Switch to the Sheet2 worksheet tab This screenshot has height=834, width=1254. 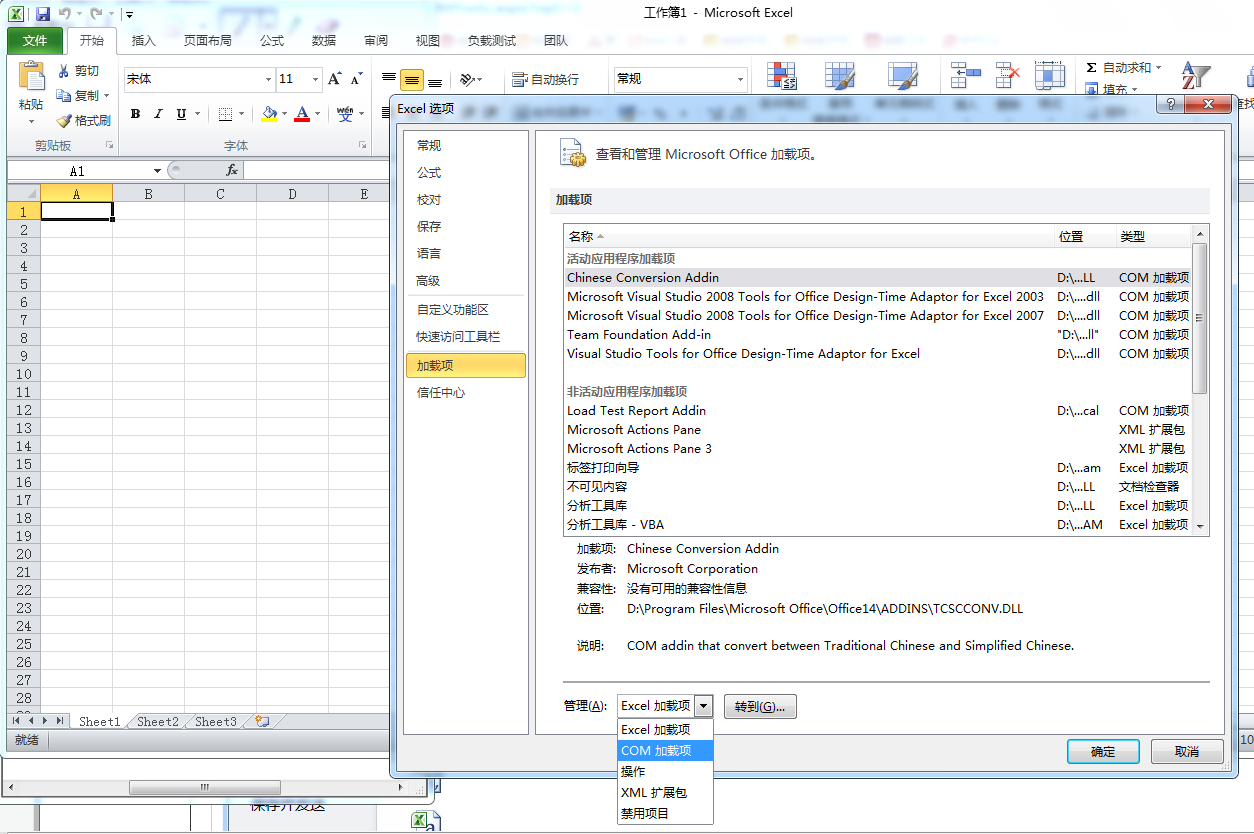(158, 721)
